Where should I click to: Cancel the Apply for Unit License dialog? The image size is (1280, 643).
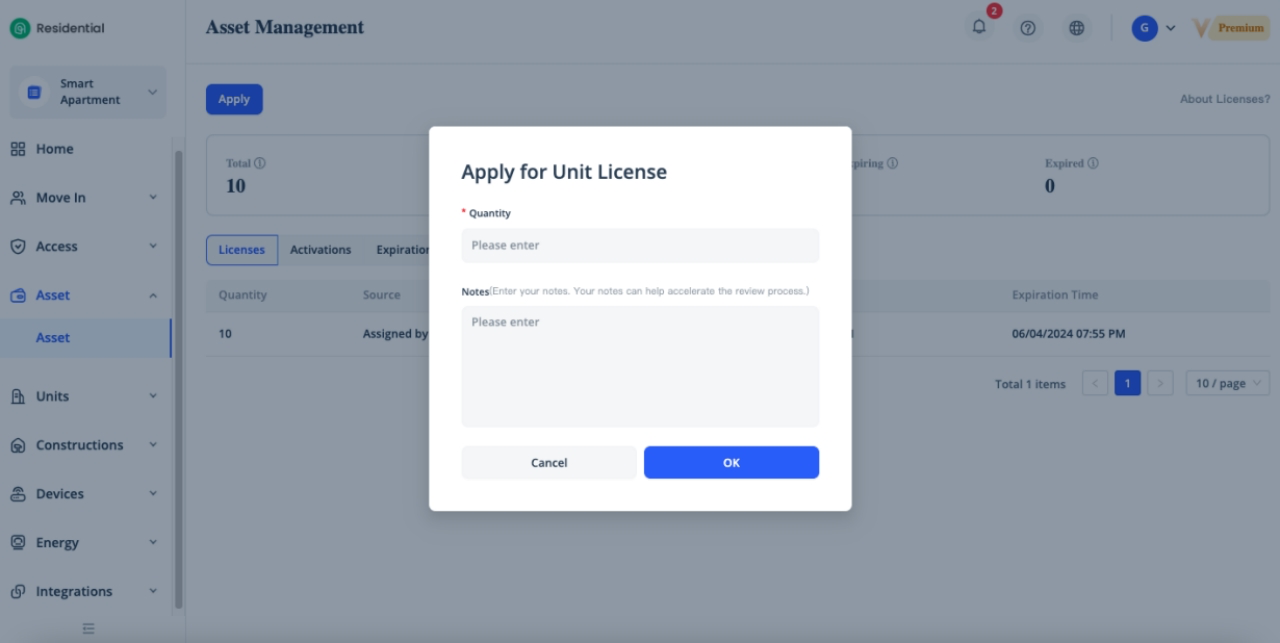tap(548, 463)
